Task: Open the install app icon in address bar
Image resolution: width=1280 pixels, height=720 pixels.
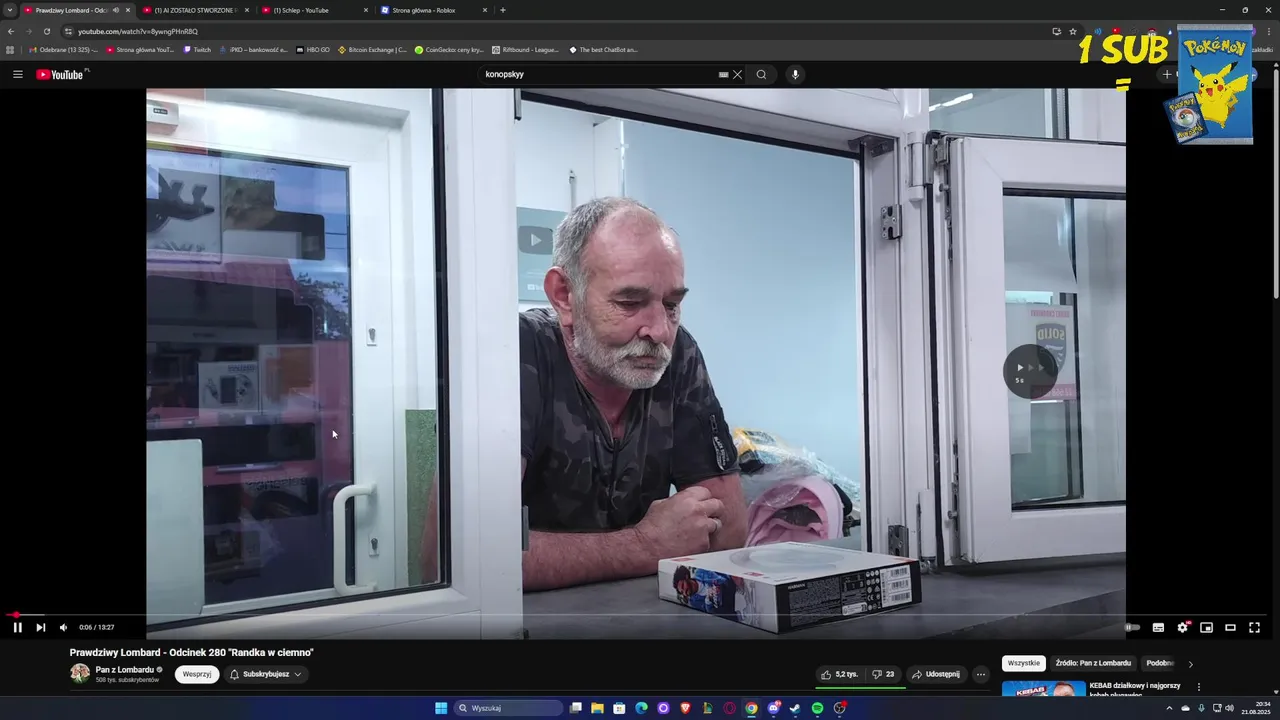Action: coord(1056,31)
